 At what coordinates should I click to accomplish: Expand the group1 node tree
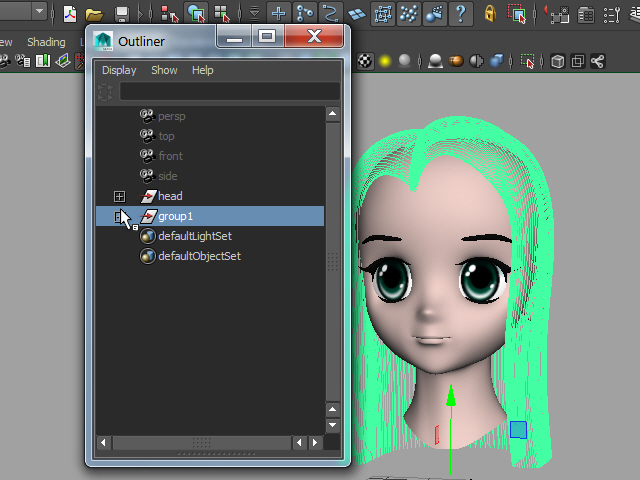(x=120, y=216)
